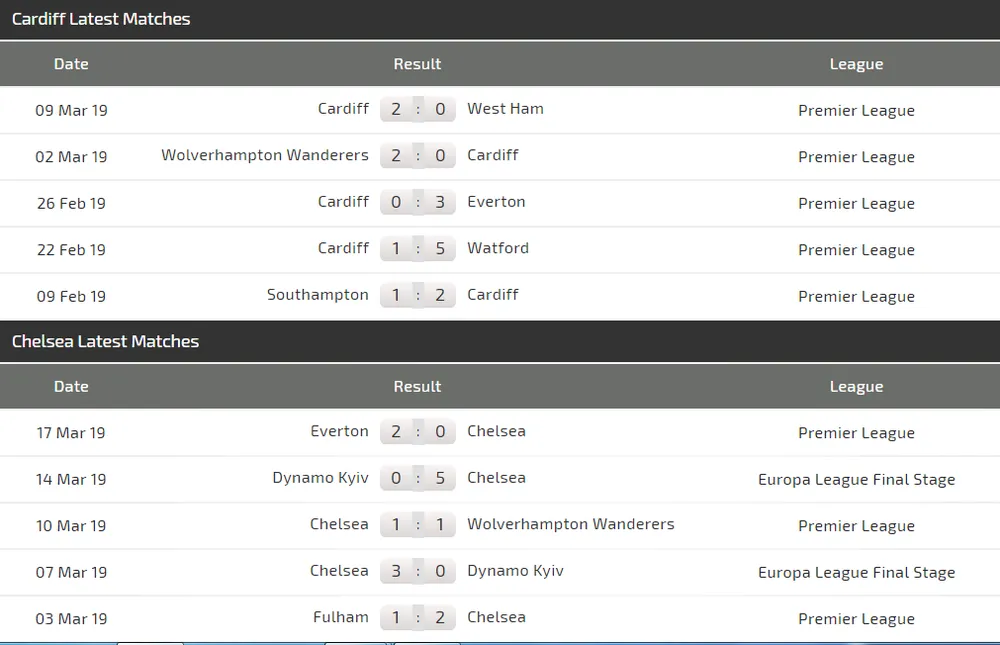Viewport: 1000px width, 645px height.
Task: Sort the Cardiff table by Date column
Action: [x=71, y=64]
